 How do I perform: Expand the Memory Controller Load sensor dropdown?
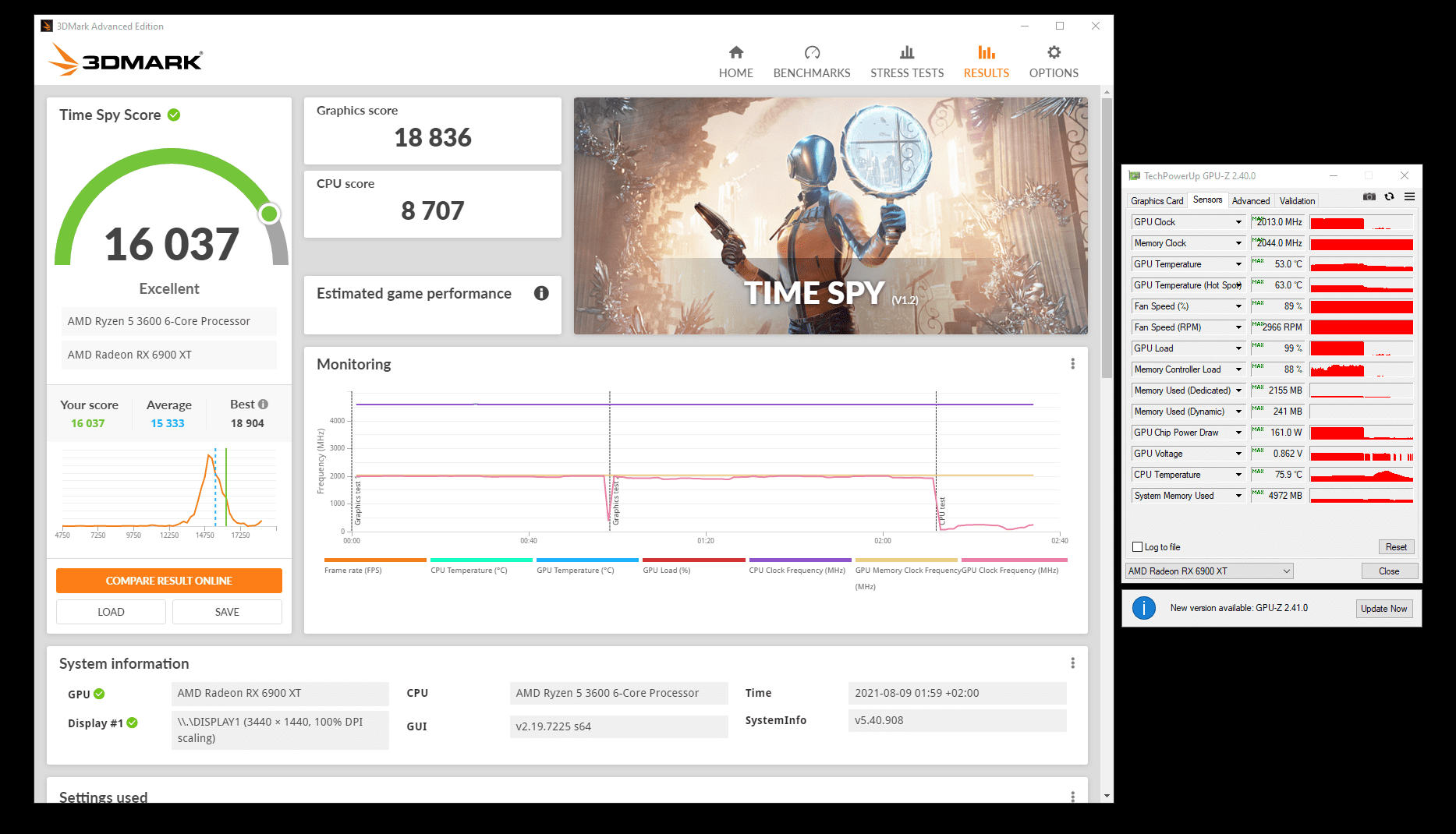click(x=1238, y=369)
